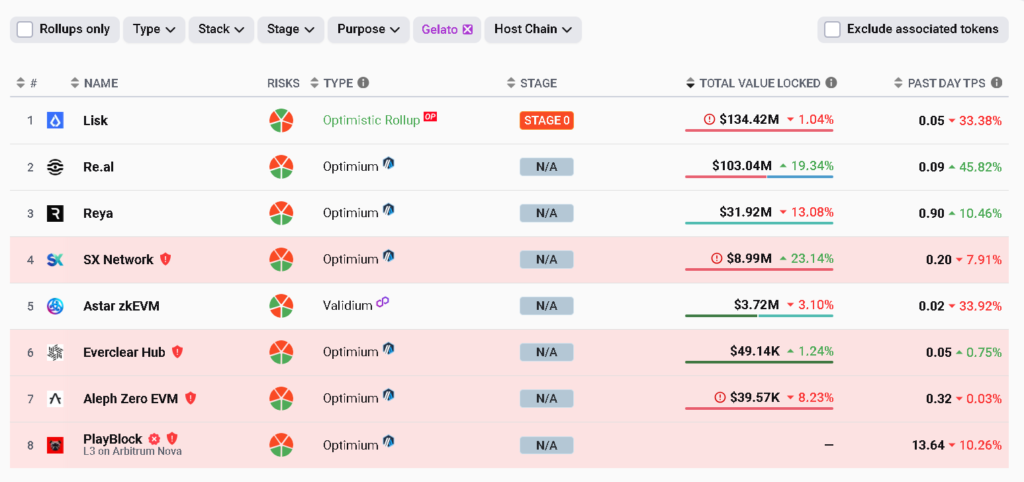Viewport: 1024px width, 482px height.
Task: Open the Reya project link
Action: (x=97, y=213)
